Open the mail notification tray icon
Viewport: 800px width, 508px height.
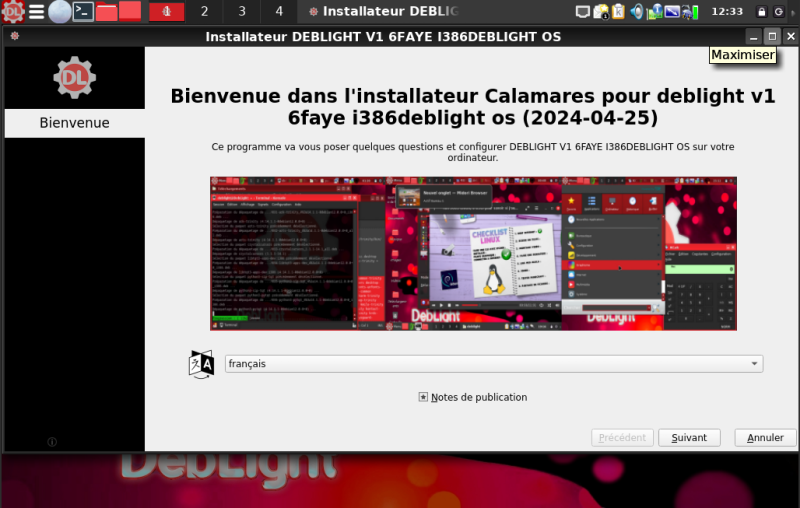tap(601, 11)
